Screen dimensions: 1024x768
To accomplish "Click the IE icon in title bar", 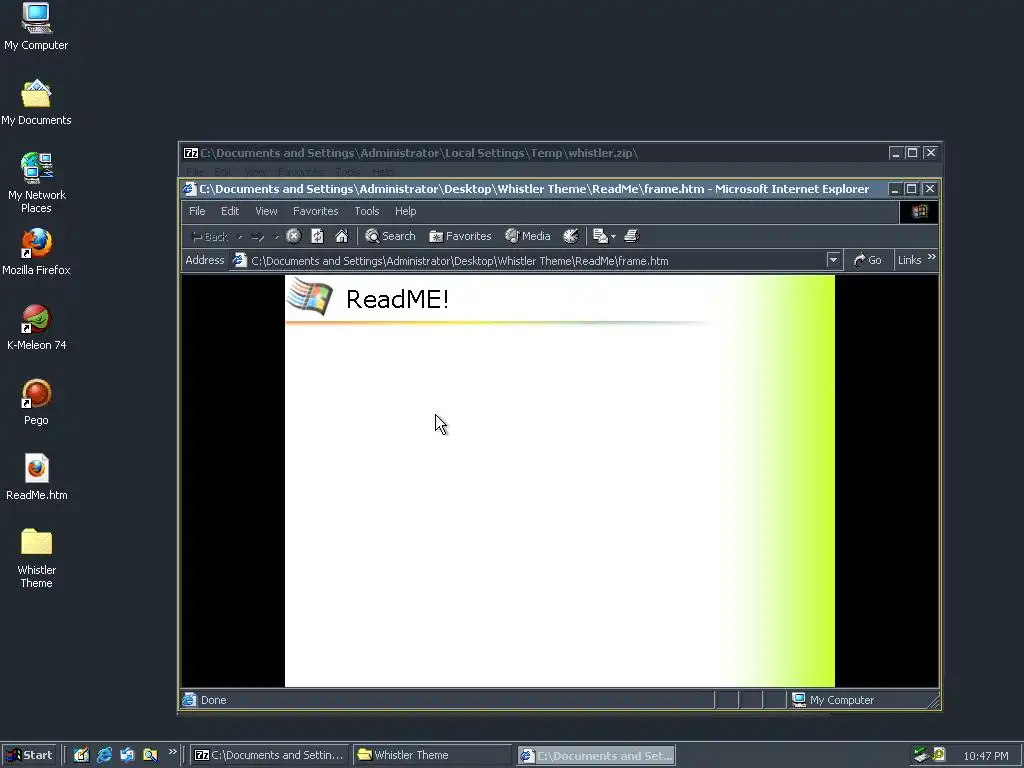I will click(x=189, y=189).
